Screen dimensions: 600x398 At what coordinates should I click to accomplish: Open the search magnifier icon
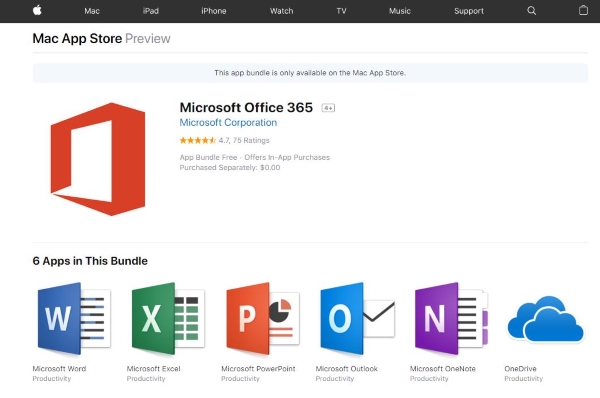(x=532, y=11)
